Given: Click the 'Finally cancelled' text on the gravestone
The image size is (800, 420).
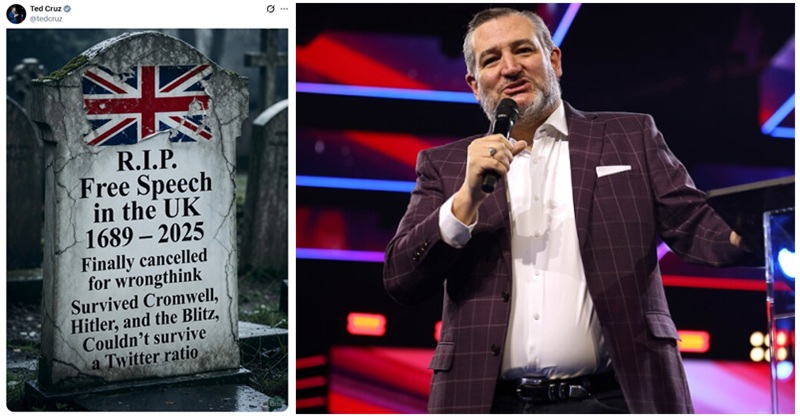Looking at the screenshot, I should tap(144, 261).
